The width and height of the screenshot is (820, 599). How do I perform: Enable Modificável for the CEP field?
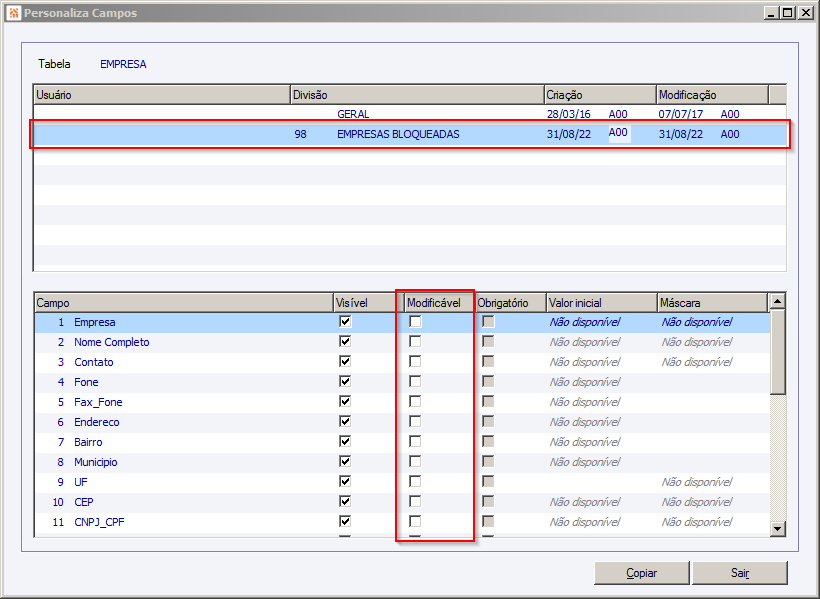pyautogui.click(x=415, y=501)
